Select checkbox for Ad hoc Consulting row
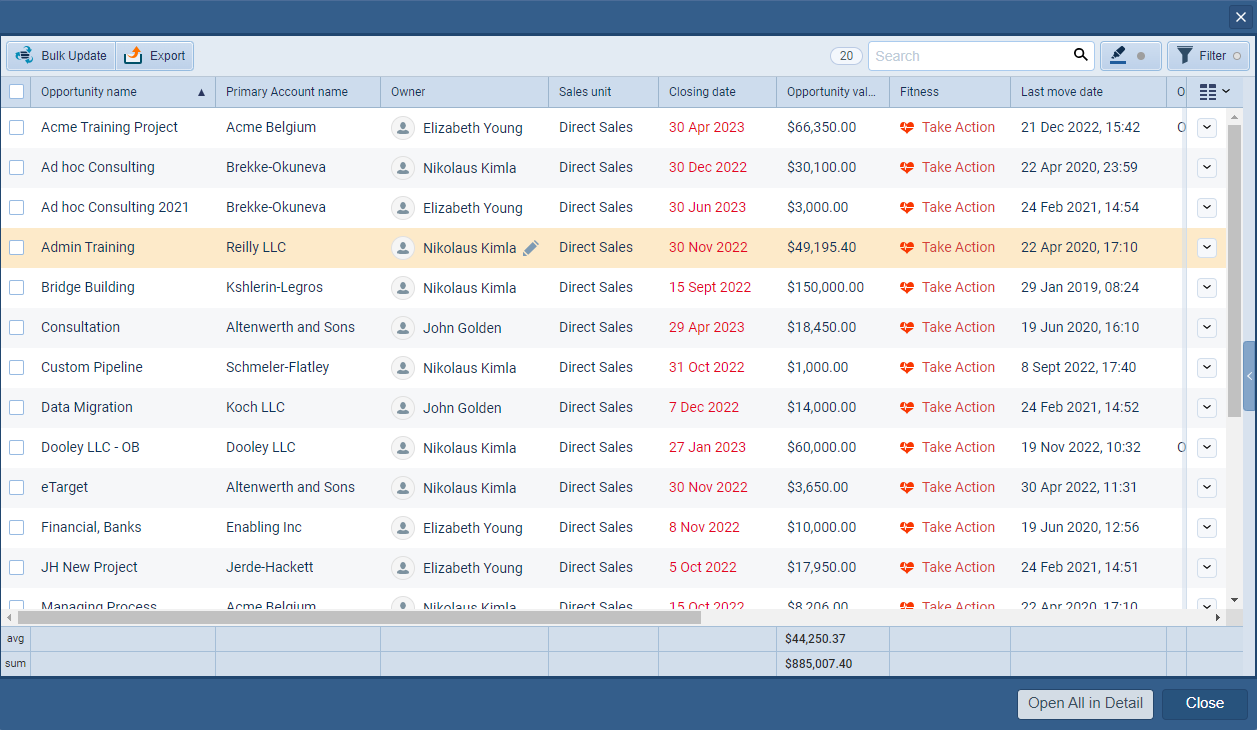The height and width of the screenshot is (730, 1257). coord(16,168)
